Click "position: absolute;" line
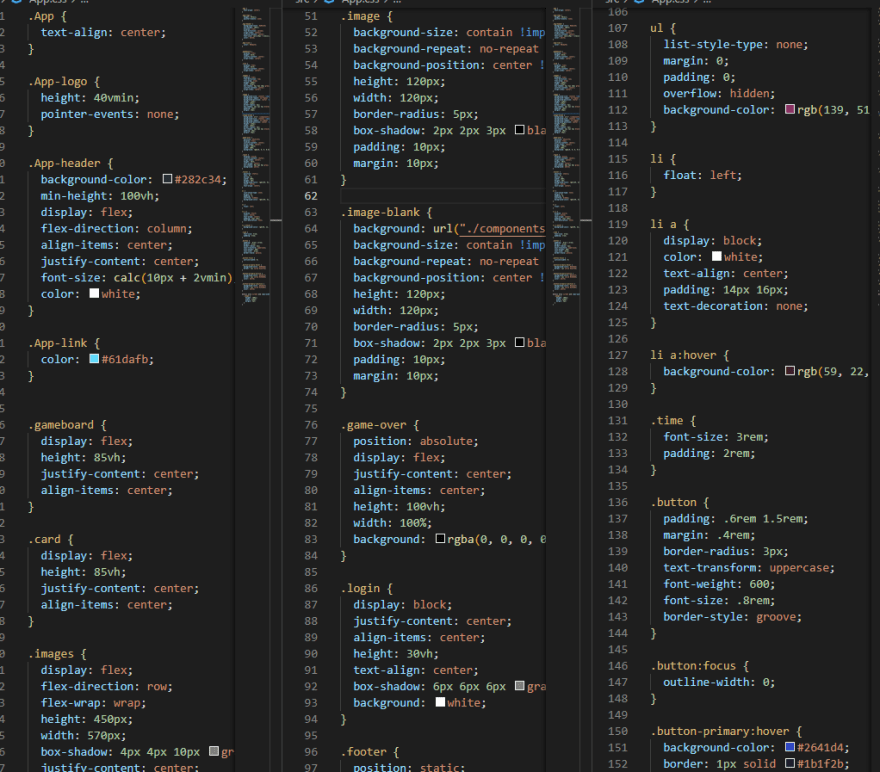The width and height of the screenshot is (880, 772). (416, 441)
